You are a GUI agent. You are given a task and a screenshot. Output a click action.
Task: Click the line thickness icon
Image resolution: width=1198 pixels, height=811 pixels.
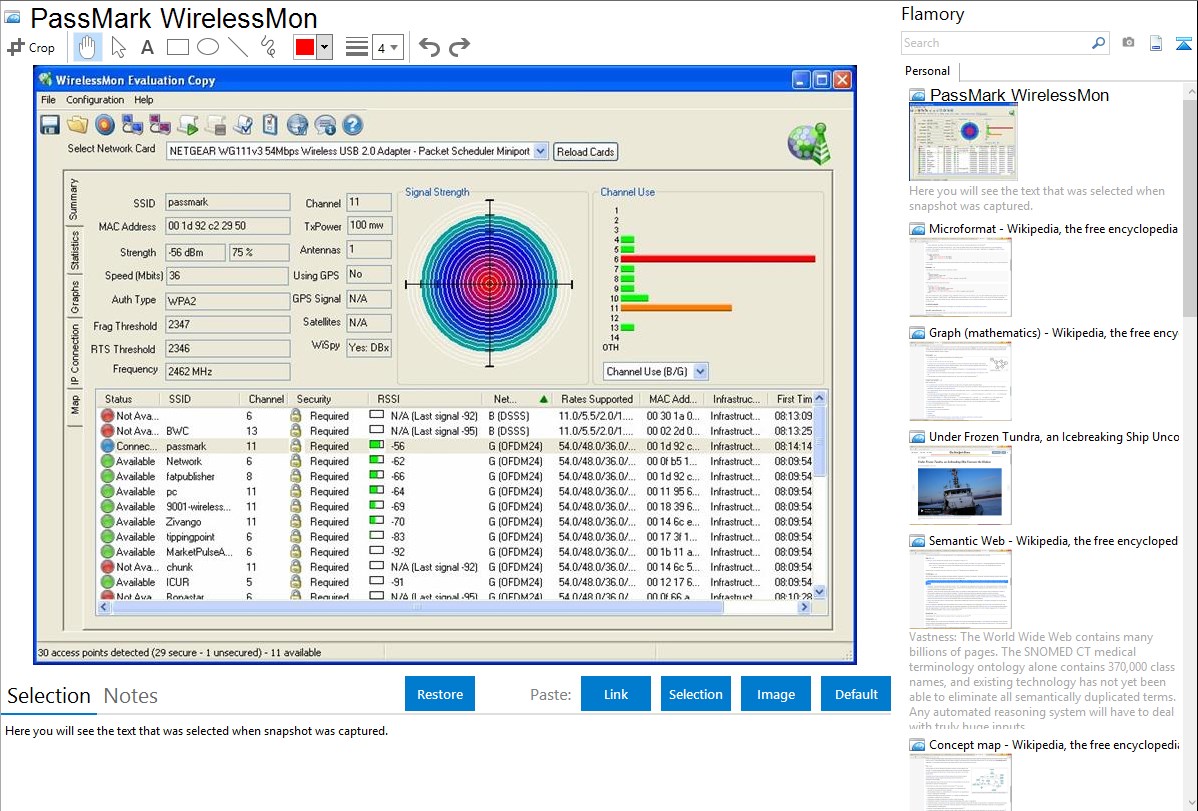coord(357,47)
